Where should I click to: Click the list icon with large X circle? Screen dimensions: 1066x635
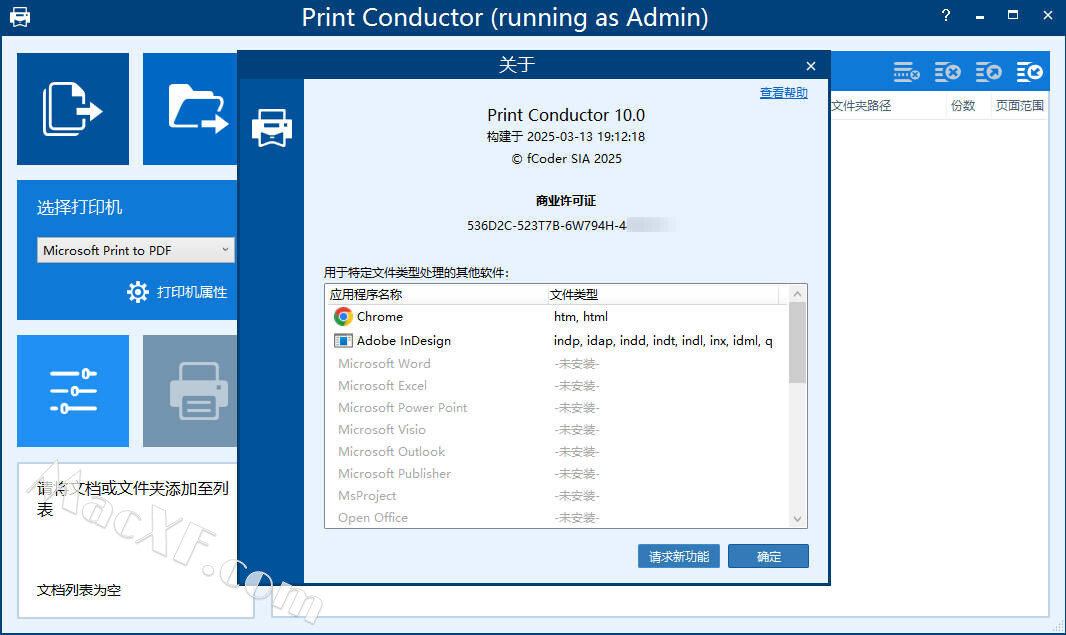pyautogui.click(x=947, y=72)
